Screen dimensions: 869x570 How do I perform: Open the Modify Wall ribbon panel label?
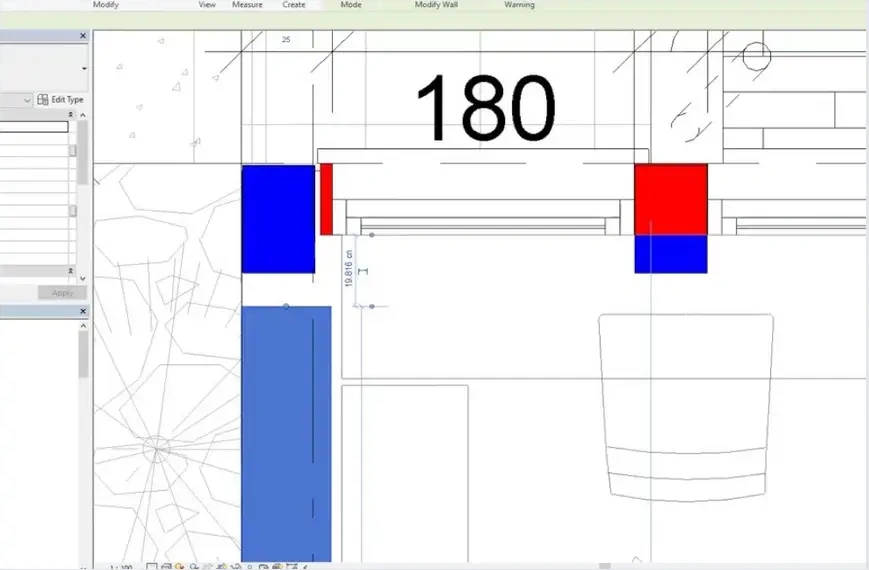click(x=436, y=4)
